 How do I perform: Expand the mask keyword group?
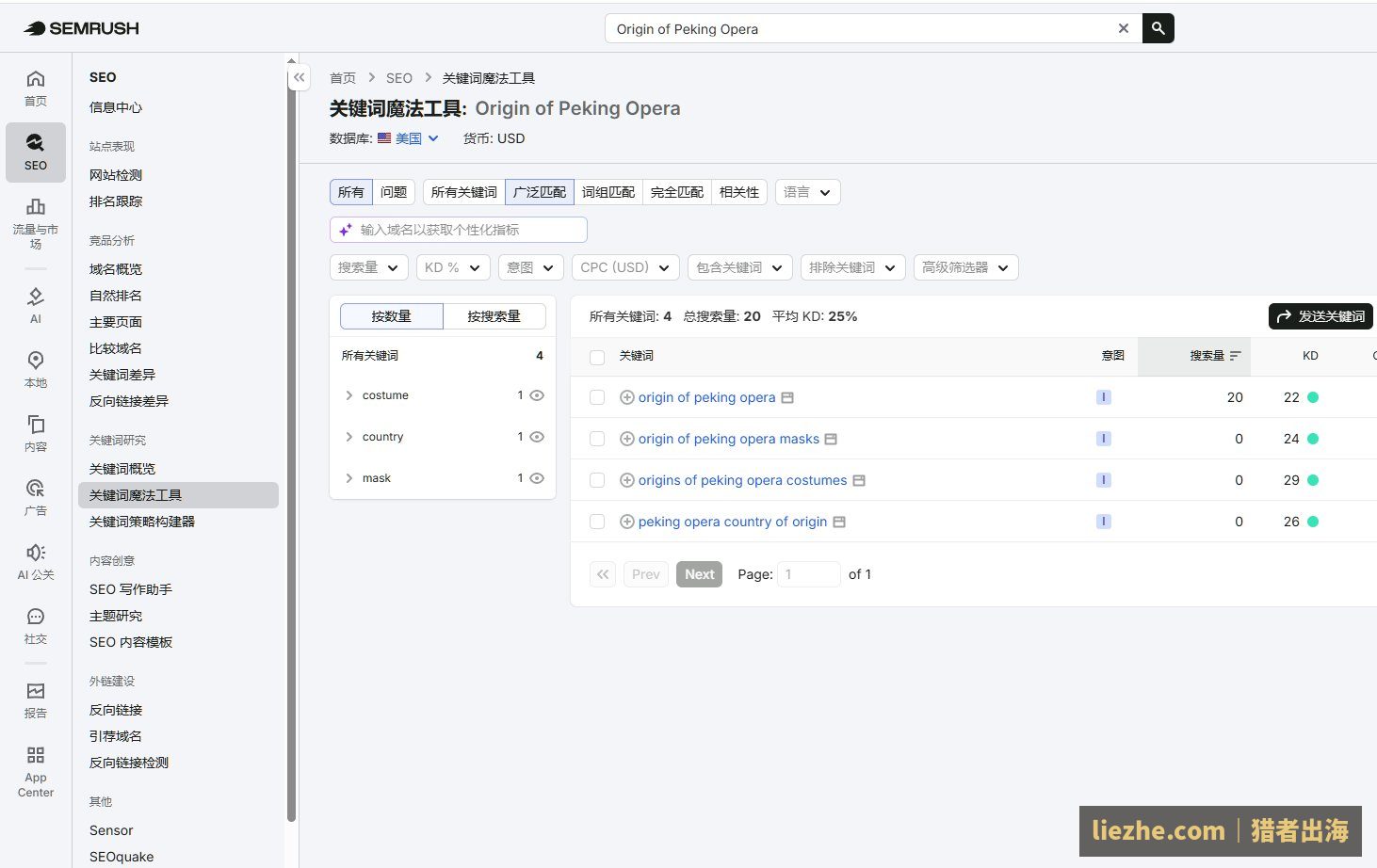click(x=349, y=478)
